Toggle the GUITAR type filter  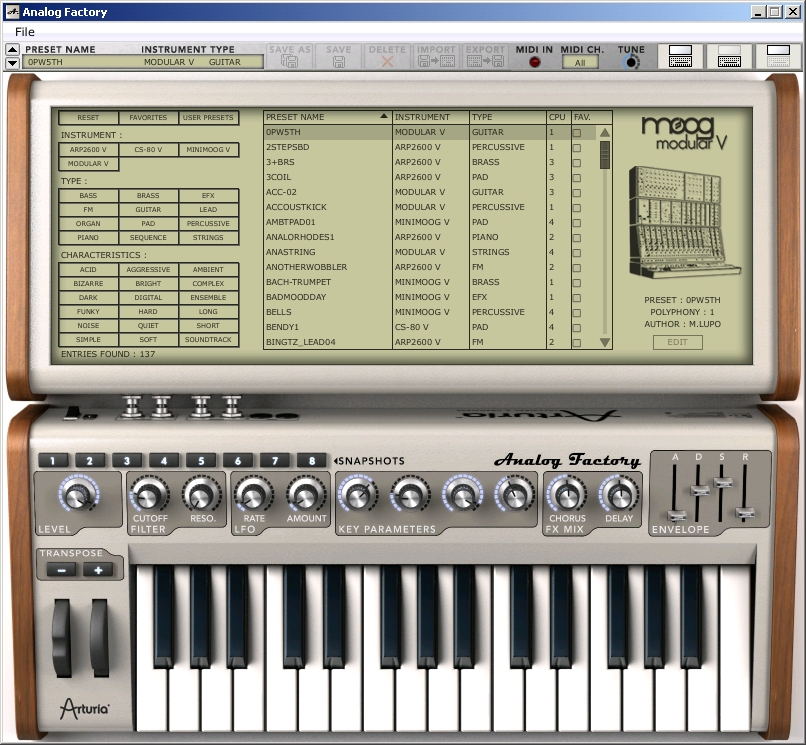148,209
